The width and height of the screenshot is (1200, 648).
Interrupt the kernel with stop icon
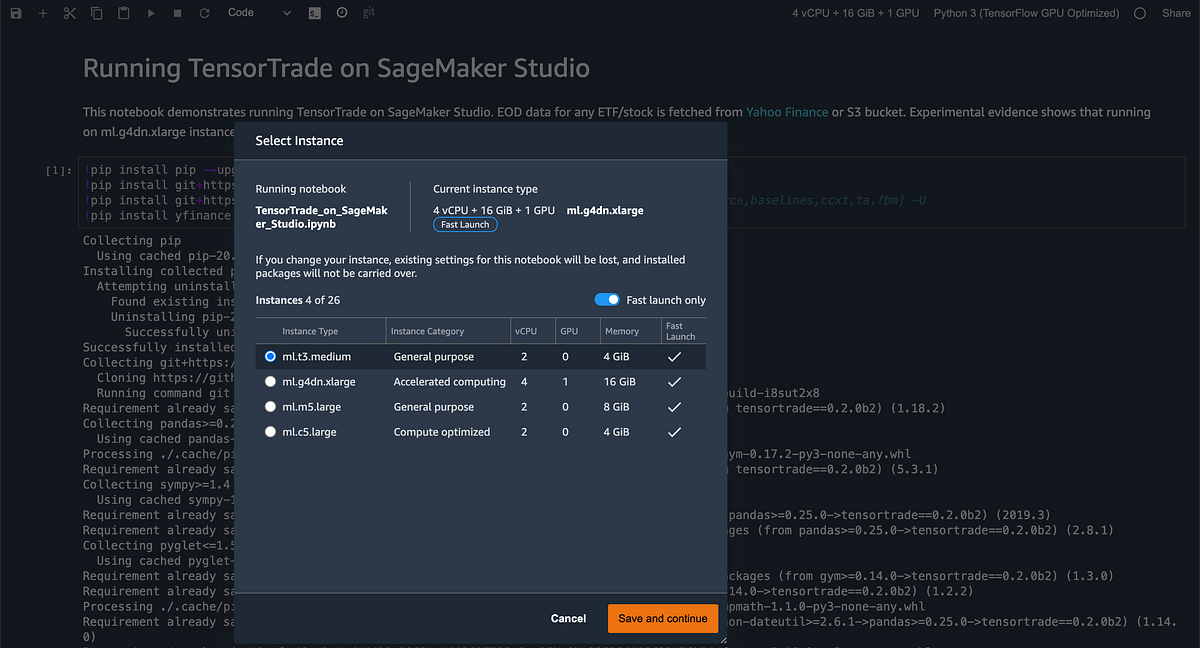(x=179, y=13)
